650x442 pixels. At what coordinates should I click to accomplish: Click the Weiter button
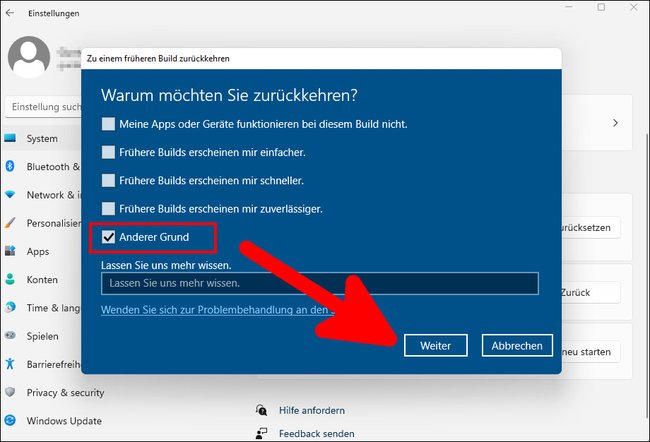436,345
